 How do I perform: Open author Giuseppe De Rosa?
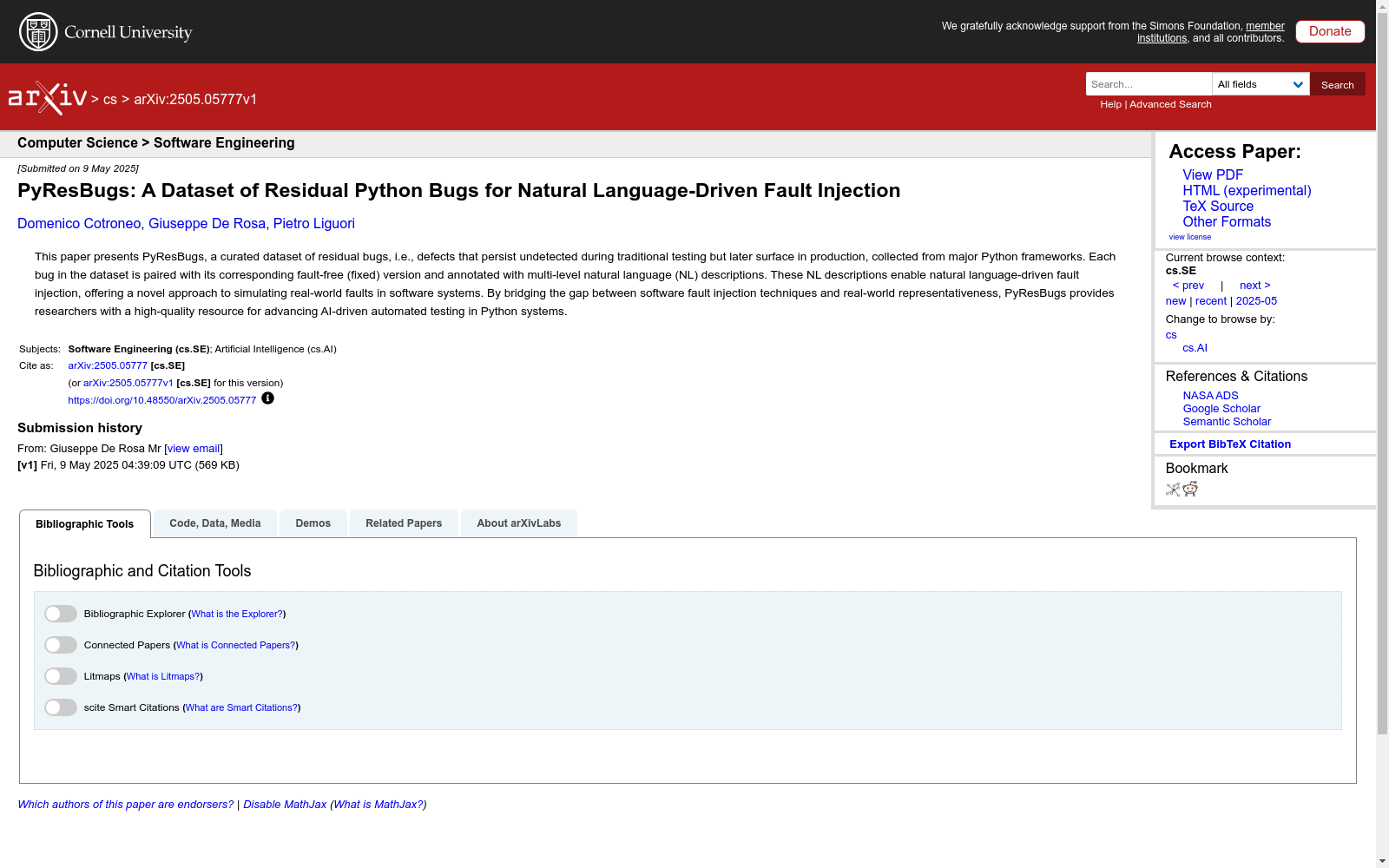[207, 224]
